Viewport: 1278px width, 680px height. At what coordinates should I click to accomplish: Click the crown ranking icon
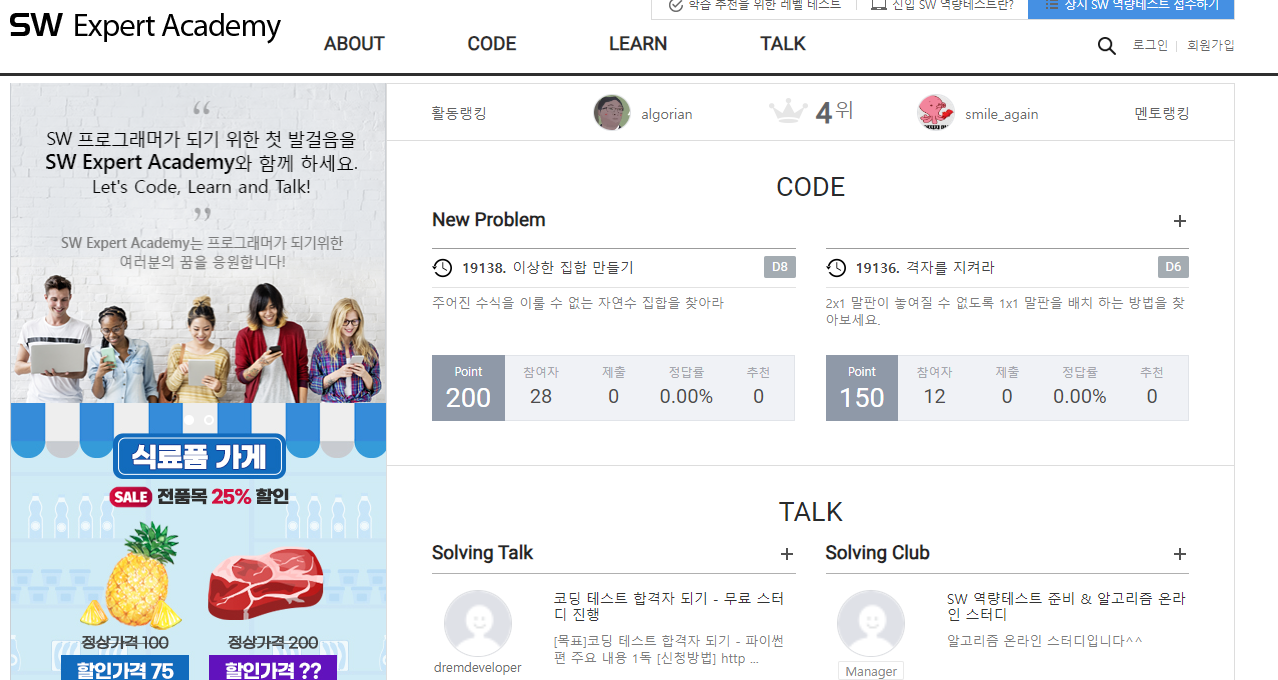click(788, 111)
